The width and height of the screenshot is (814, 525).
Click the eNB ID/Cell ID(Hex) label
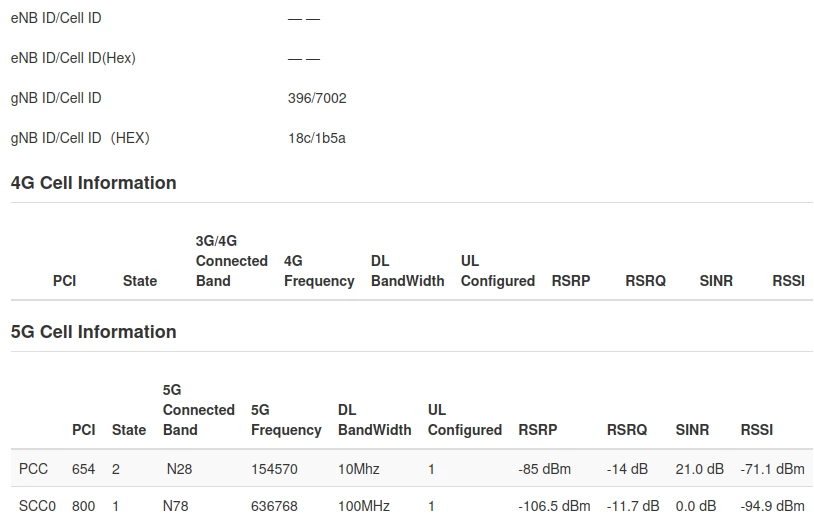pos(73,58)
